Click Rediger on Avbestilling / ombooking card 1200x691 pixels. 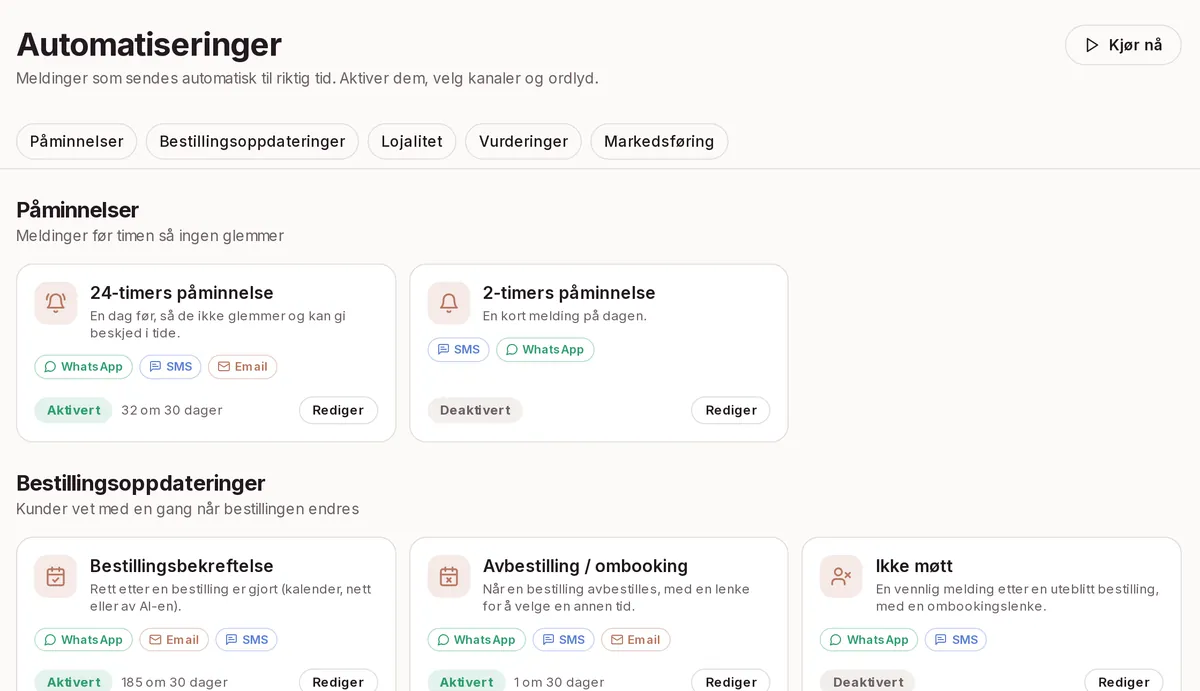coord(731,681)
